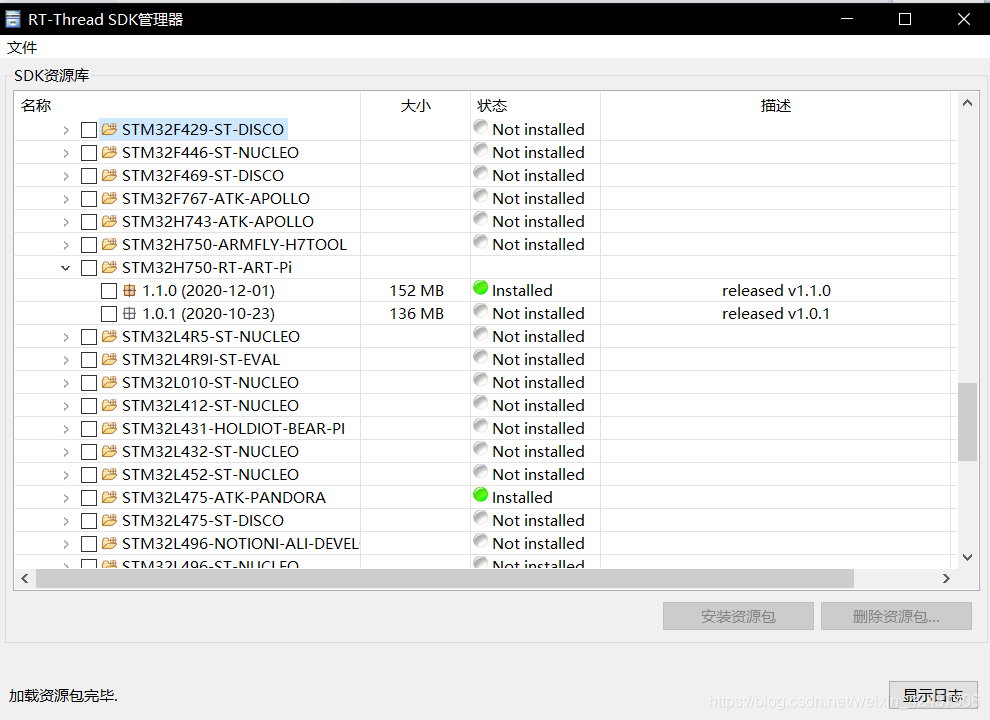Click the vertical scrollbar down arrow
Screen dimensions: 990x720
[967, 557]
